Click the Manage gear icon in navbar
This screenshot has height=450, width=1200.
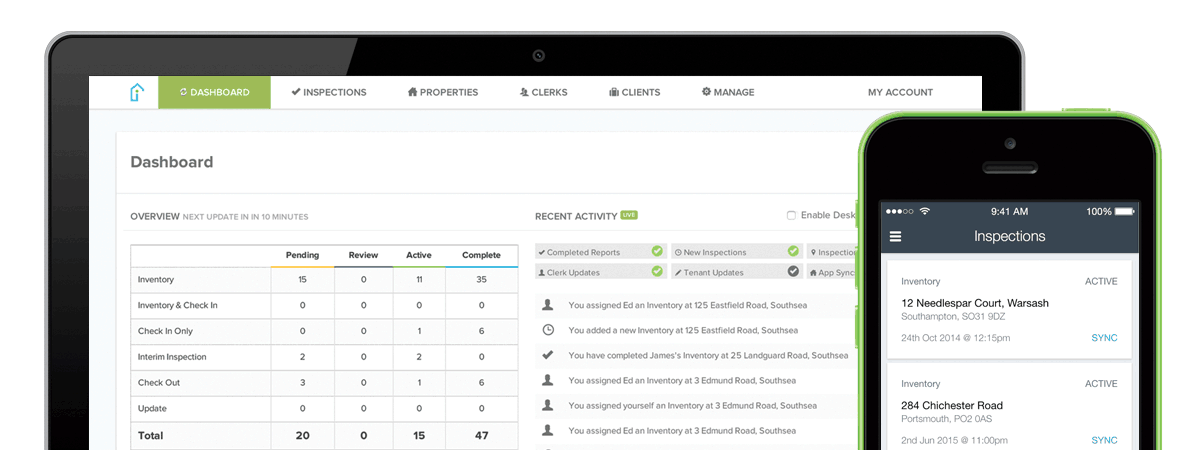[x=706, y=92]
